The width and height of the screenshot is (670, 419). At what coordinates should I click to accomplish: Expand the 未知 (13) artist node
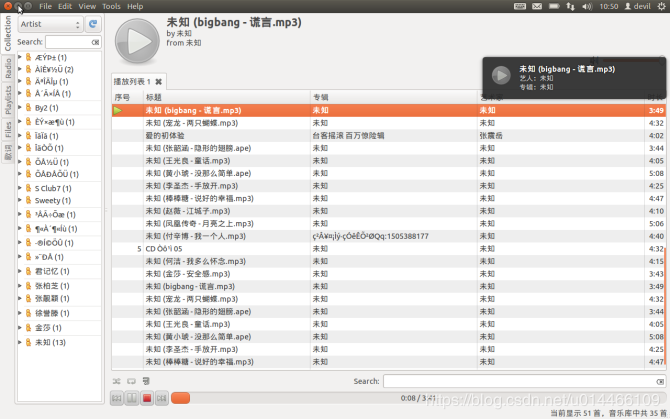[20, 342]
